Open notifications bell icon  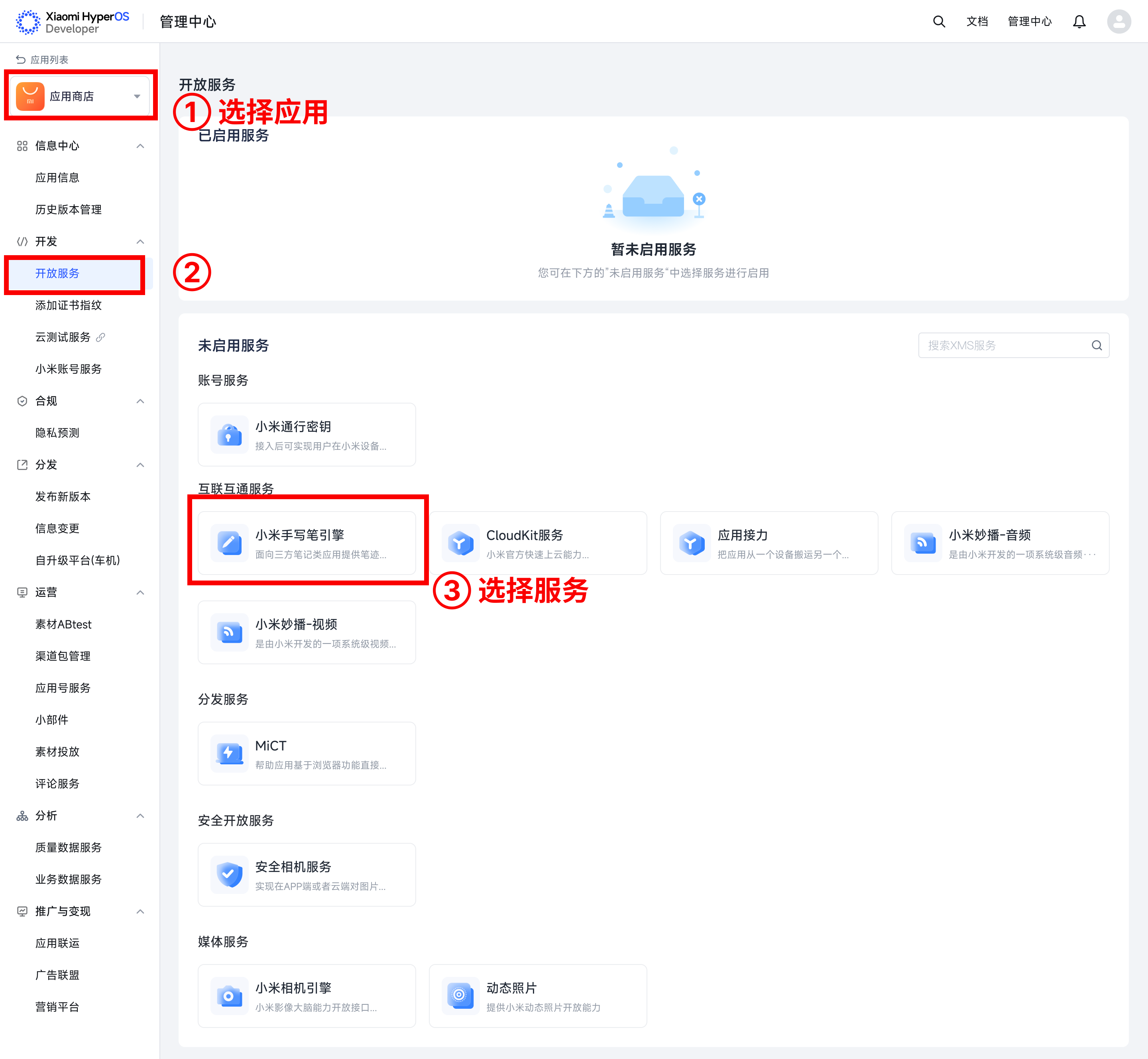point(1079,22)
